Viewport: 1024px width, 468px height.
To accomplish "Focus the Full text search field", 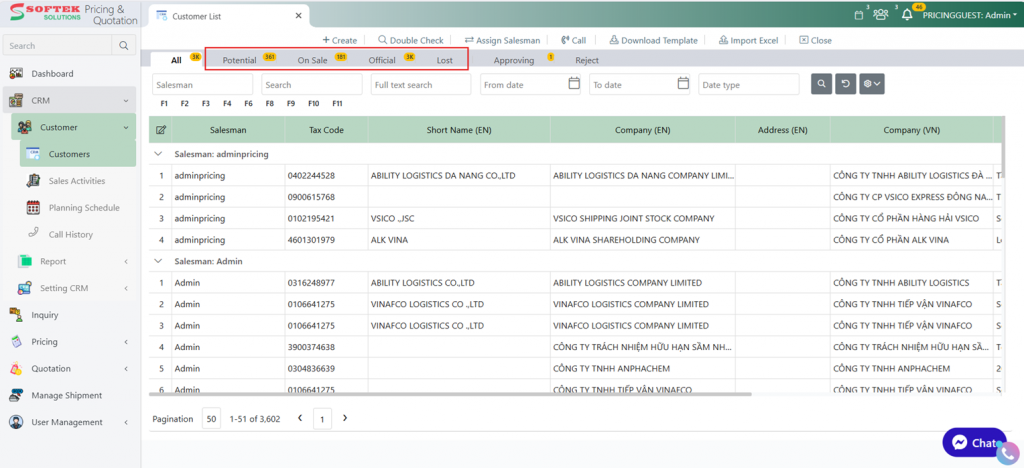I will point(420,85).
